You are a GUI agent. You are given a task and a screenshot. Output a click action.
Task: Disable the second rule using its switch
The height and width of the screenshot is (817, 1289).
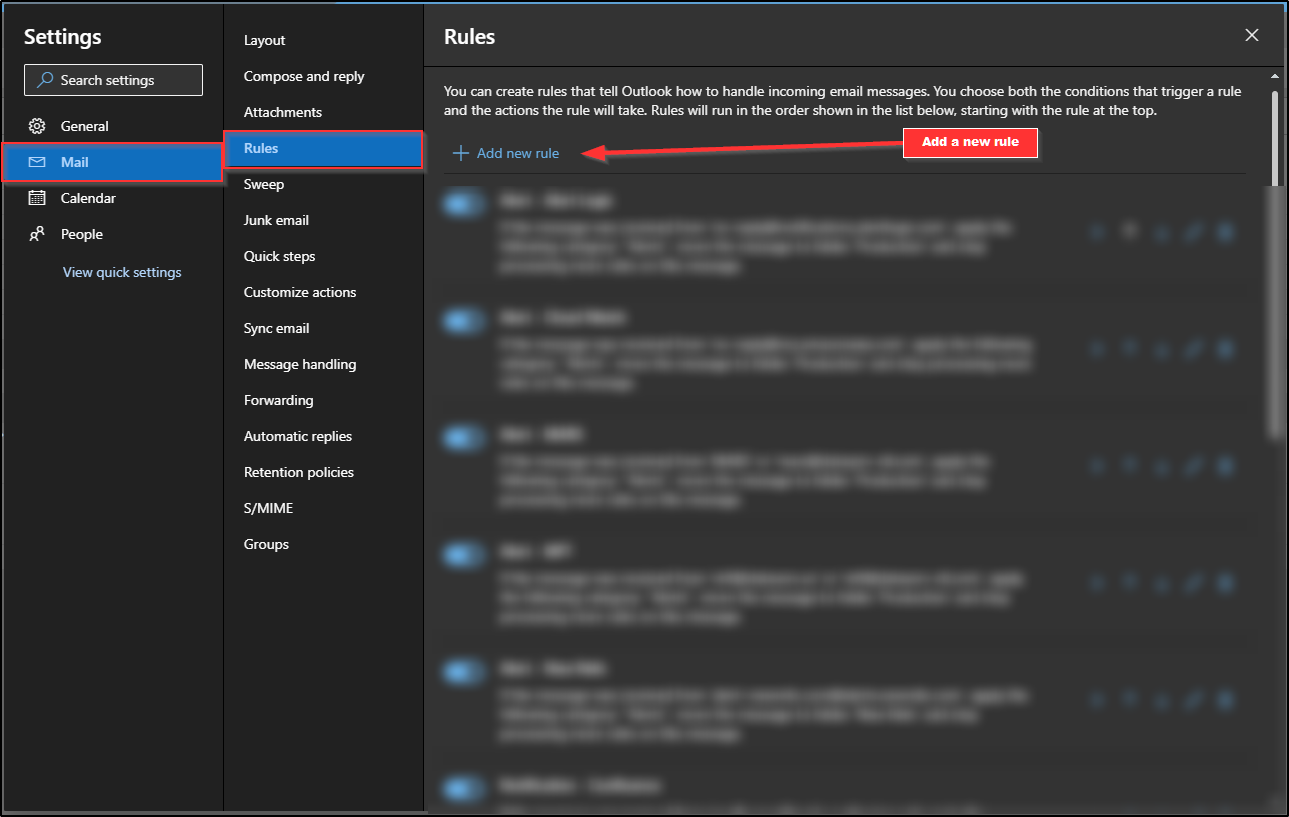pyautogui.click(x=462, y=320)
